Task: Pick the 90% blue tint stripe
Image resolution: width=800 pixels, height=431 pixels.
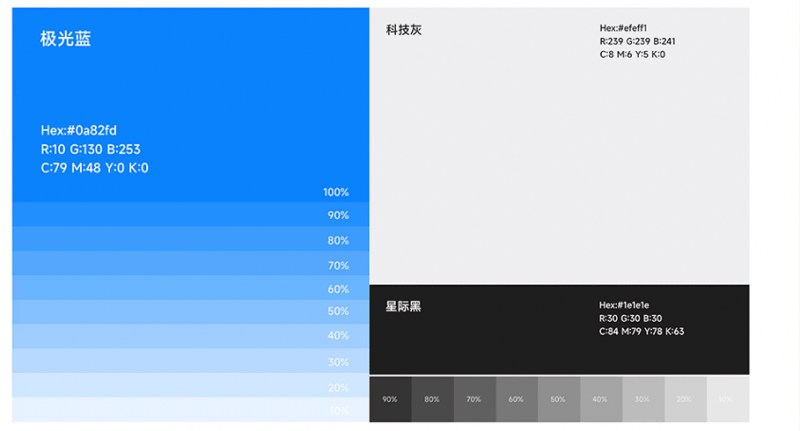Action: pos(190,214)
